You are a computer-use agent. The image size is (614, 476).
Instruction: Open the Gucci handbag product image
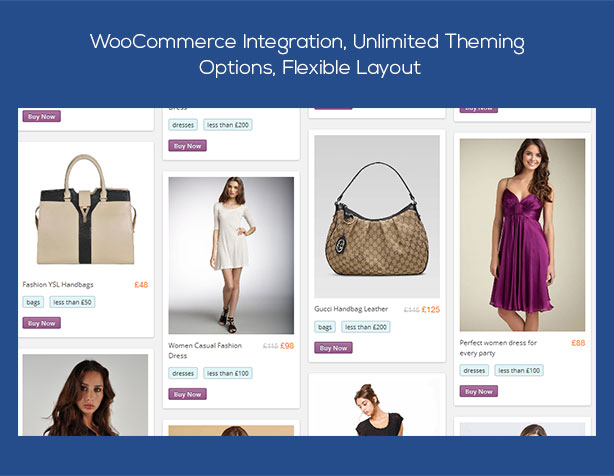tap(377, 216)
